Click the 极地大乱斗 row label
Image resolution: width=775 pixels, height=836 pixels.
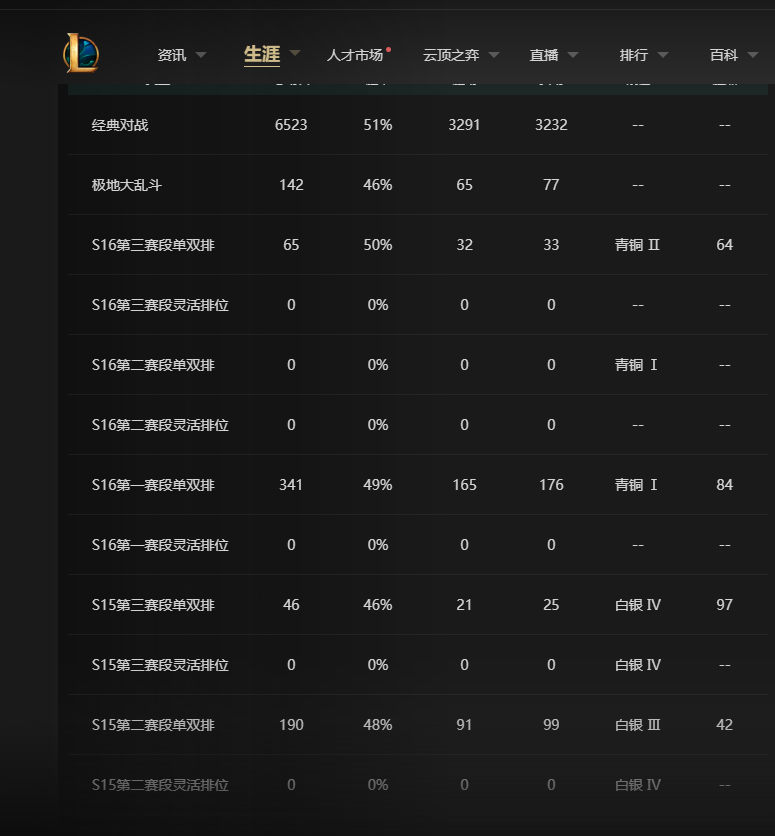[127, 185]
